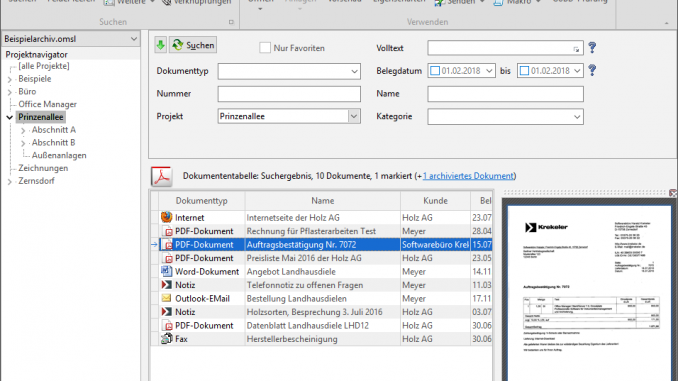
Task: Click the Acrobat PDF icon above table
Action: pyautogui.click(x=161, y=176)
